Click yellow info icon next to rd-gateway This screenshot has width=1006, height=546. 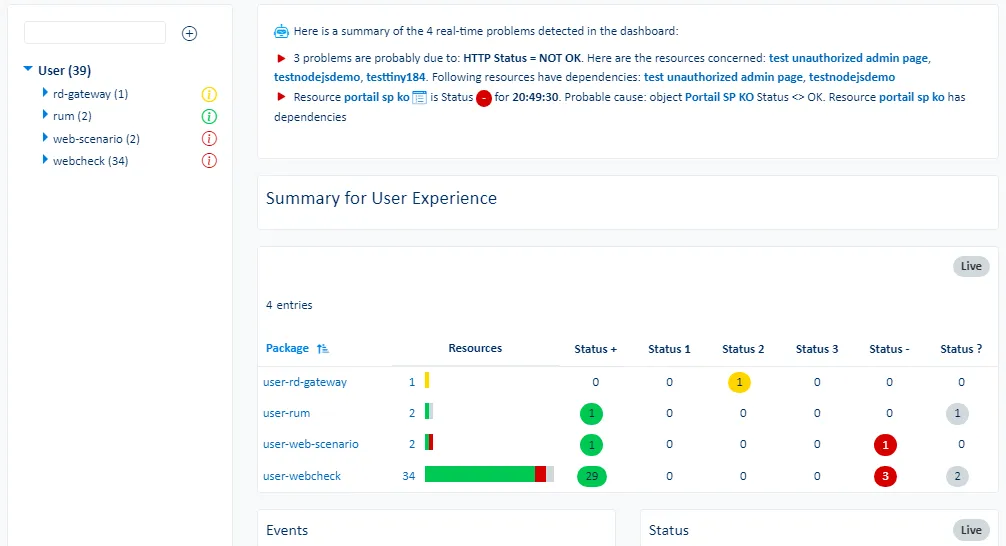[x=209, y=95]
